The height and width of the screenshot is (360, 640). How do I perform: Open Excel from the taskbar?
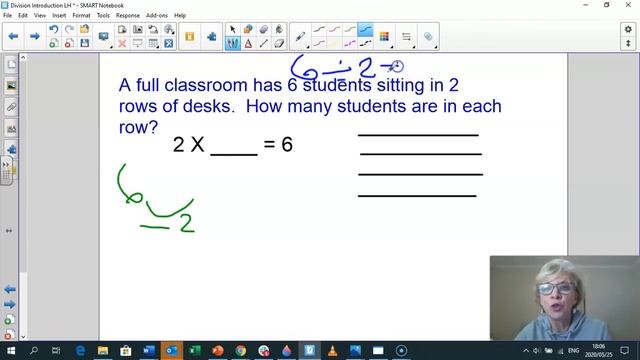195,350
